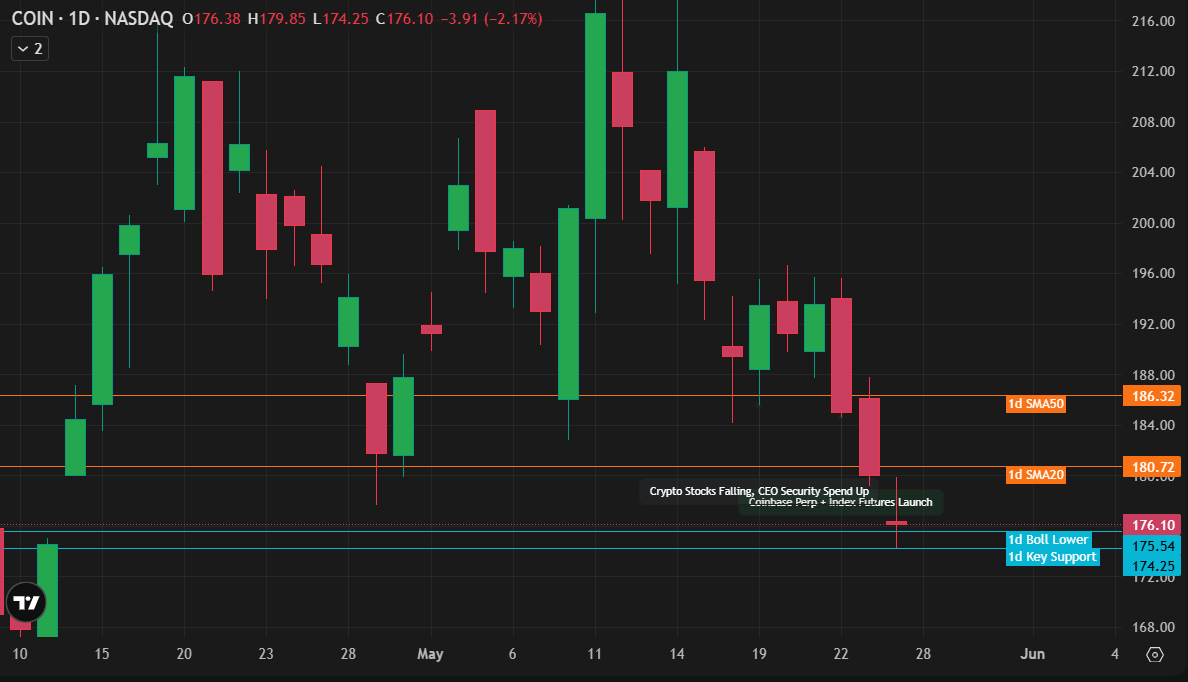The height and width of the screenshot is (682, 1188).
Task: Click the open value O176.38 in header
Action: (x=211, y=18)
